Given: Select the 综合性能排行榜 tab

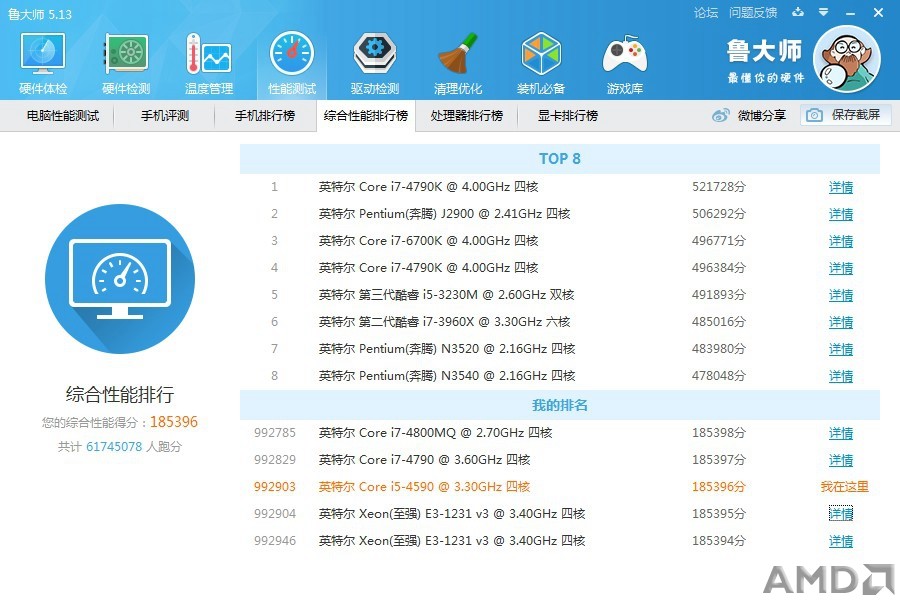Looking at the screenshot, I should pos(366,116).
